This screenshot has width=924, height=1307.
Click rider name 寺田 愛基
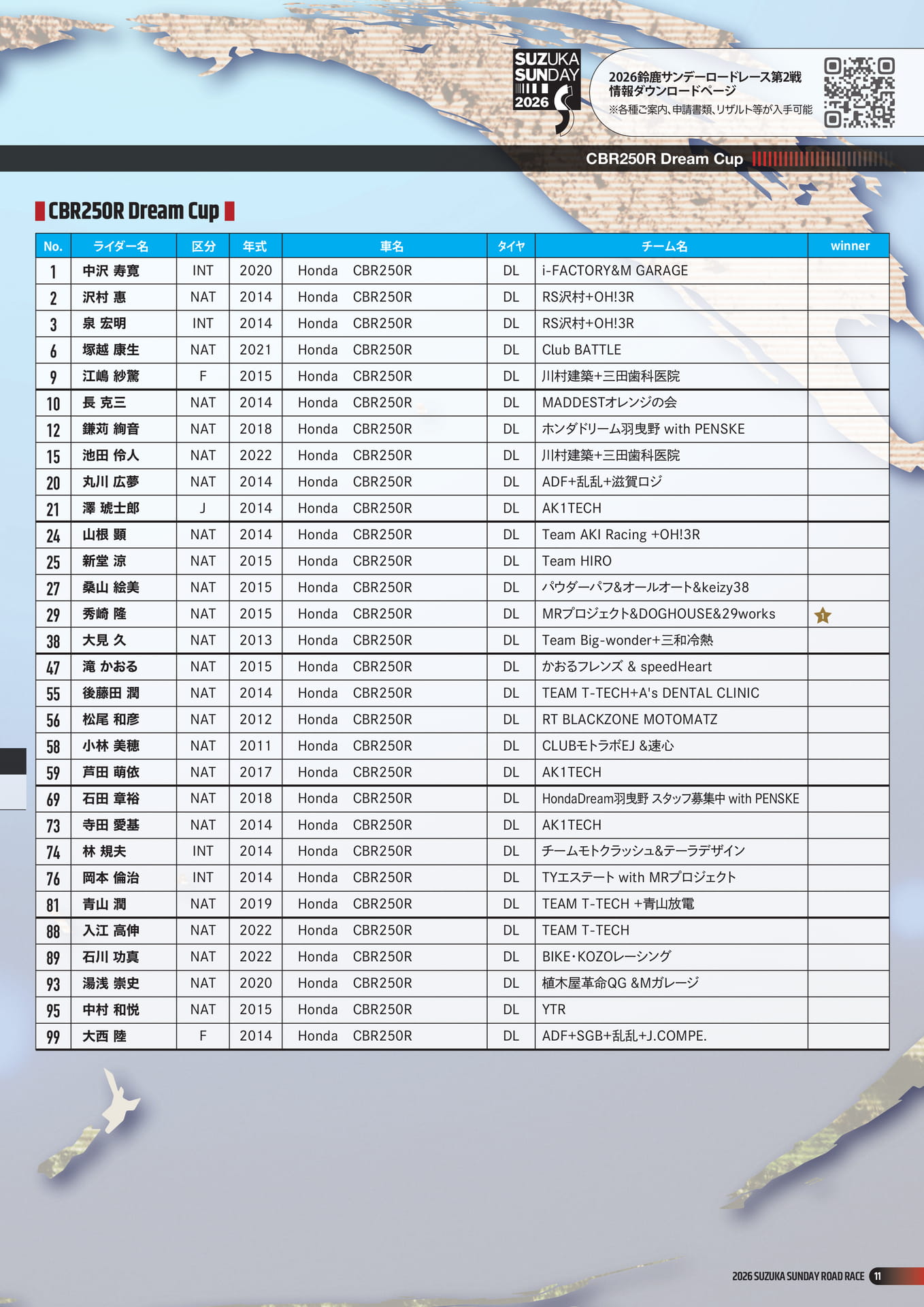click(x=111, y=825)
